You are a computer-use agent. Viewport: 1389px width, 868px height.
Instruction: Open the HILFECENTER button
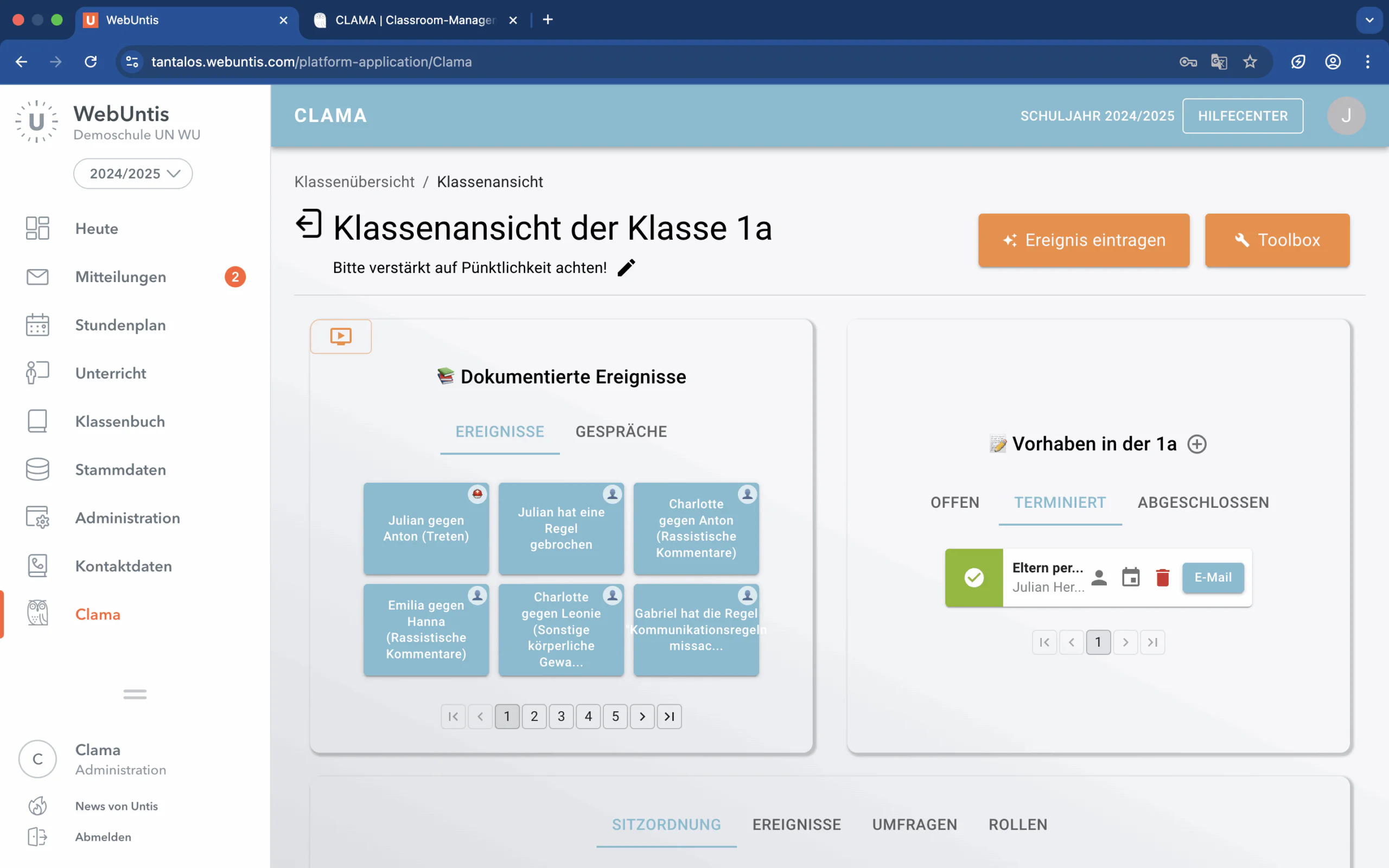click(x=1242, y=116)
